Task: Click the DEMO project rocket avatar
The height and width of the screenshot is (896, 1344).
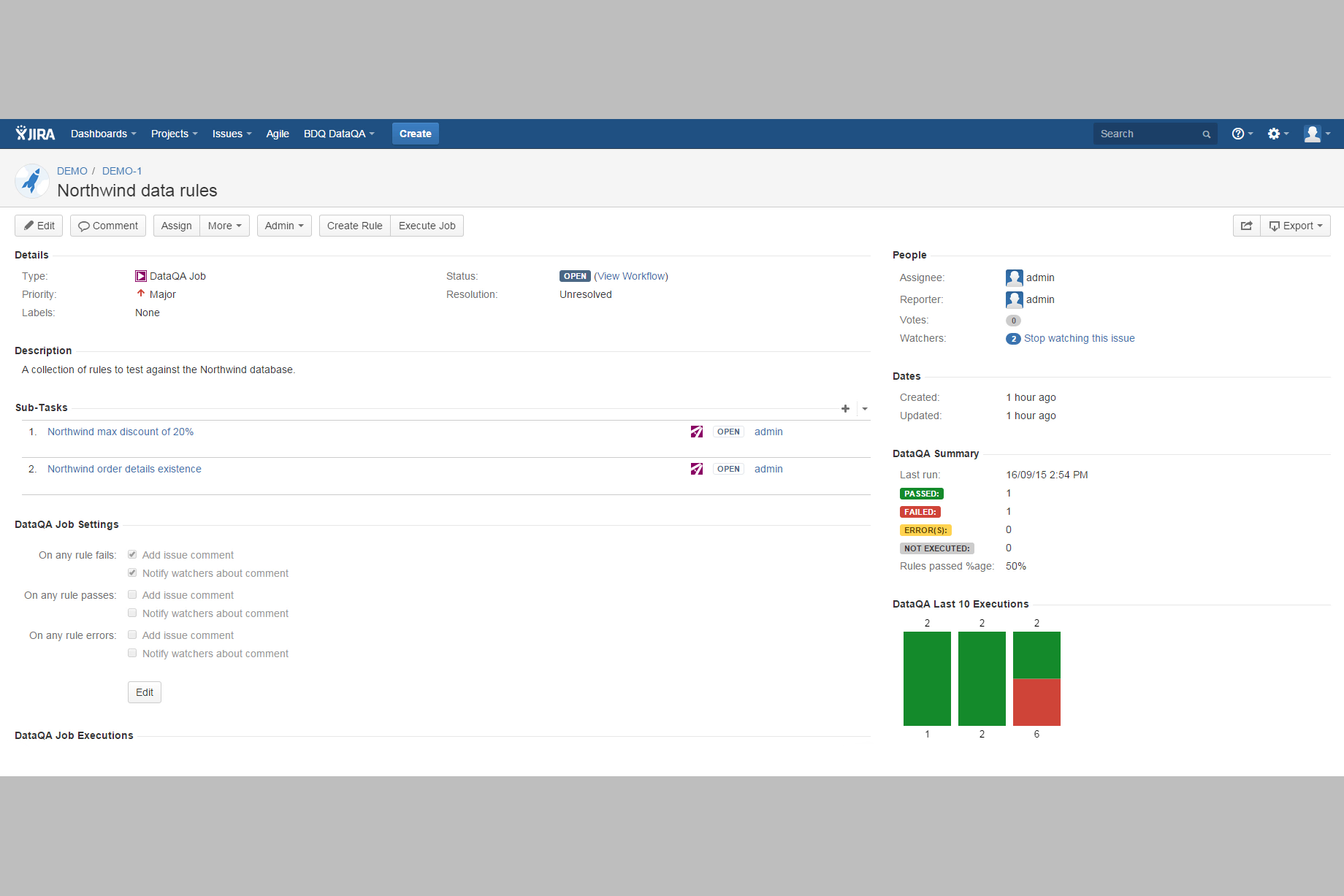Action: (32, 181)
